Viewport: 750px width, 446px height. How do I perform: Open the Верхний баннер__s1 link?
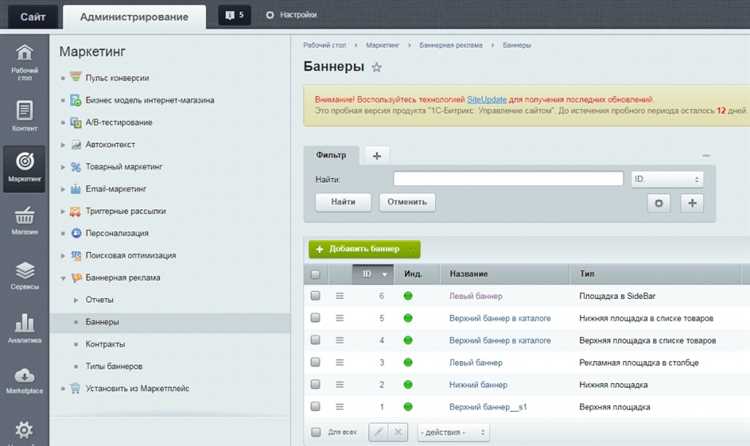488,407
